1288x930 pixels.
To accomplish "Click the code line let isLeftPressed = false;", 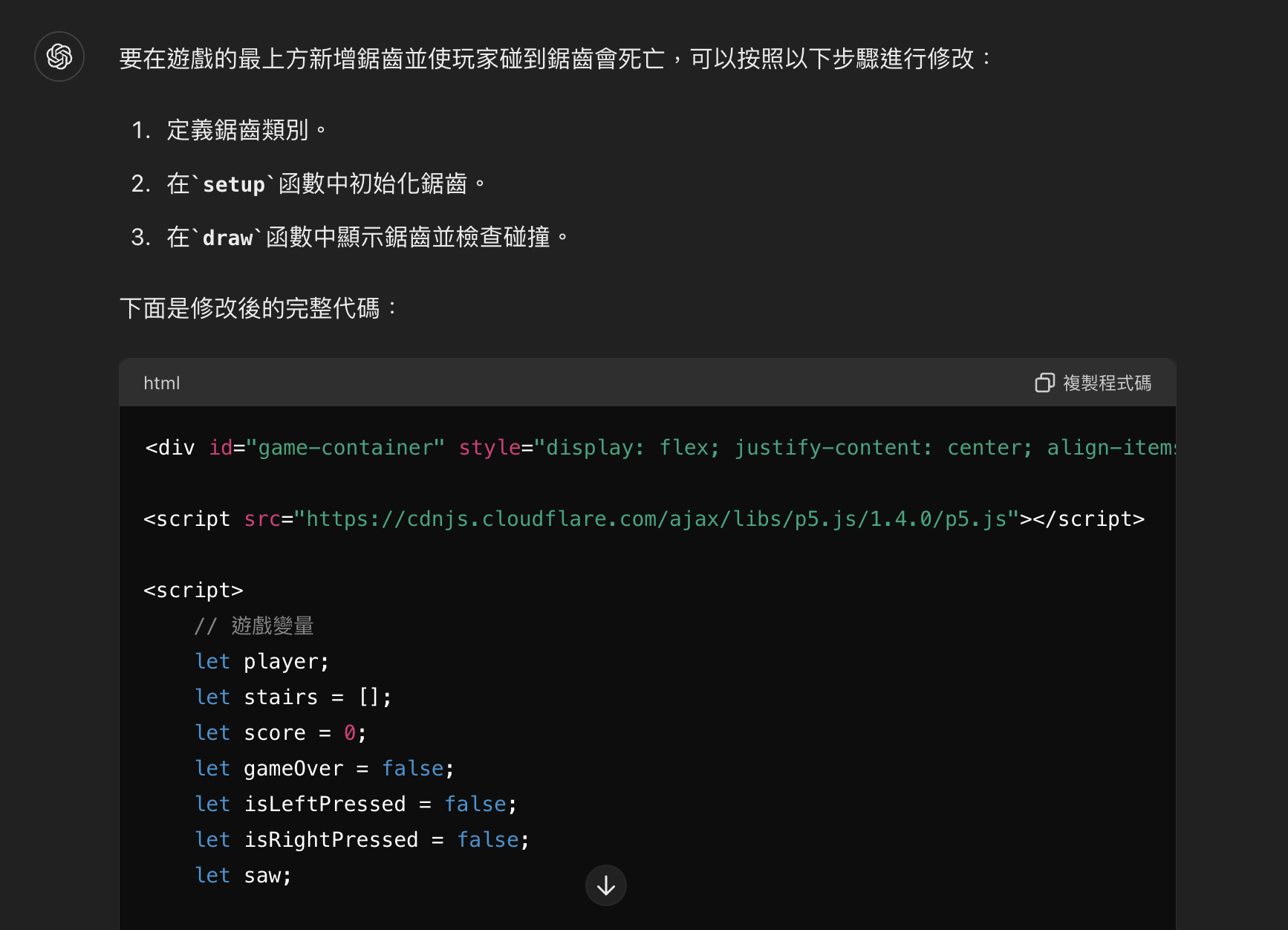I will (x=356, y=804).
